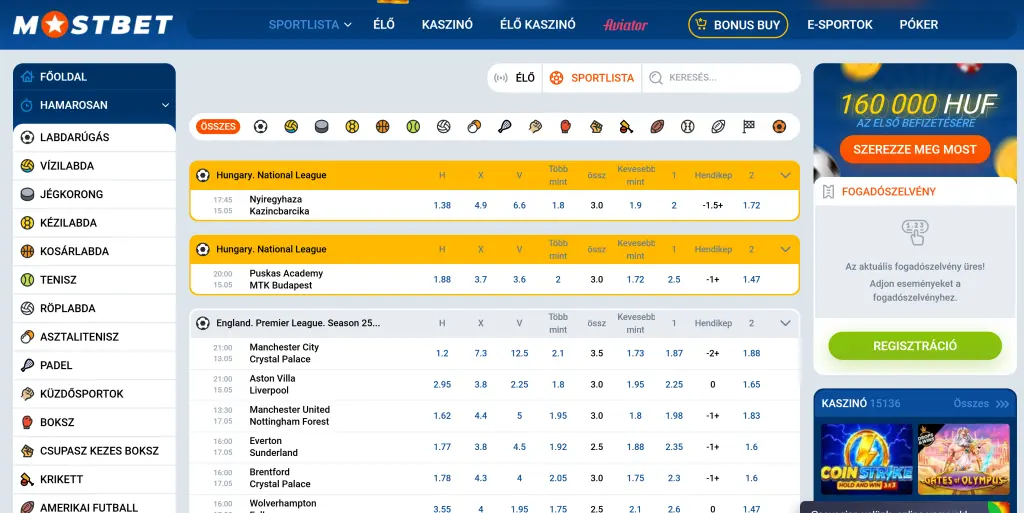Click the Szerezze Meg Most button
The image size is (1024, 513).
coord(915,149)
